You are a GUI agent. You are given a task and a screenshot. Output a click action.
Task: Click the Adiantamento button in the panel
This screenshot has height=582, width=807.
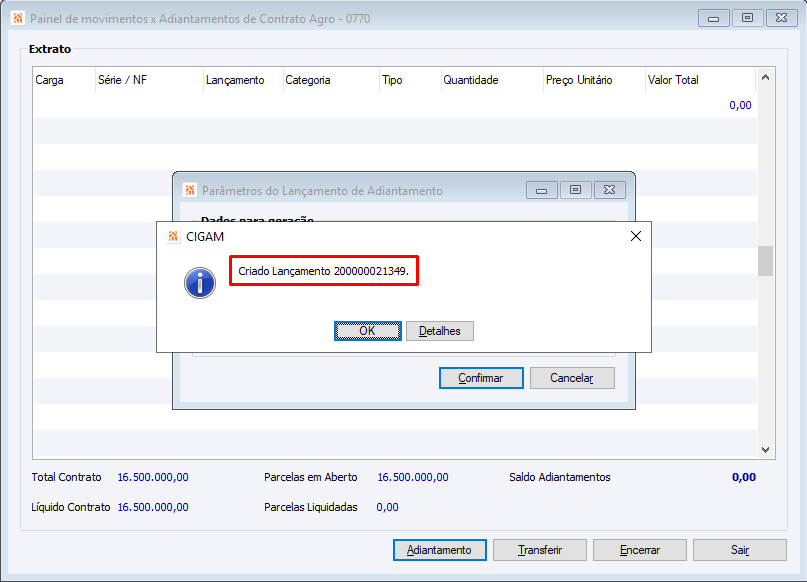440,550
